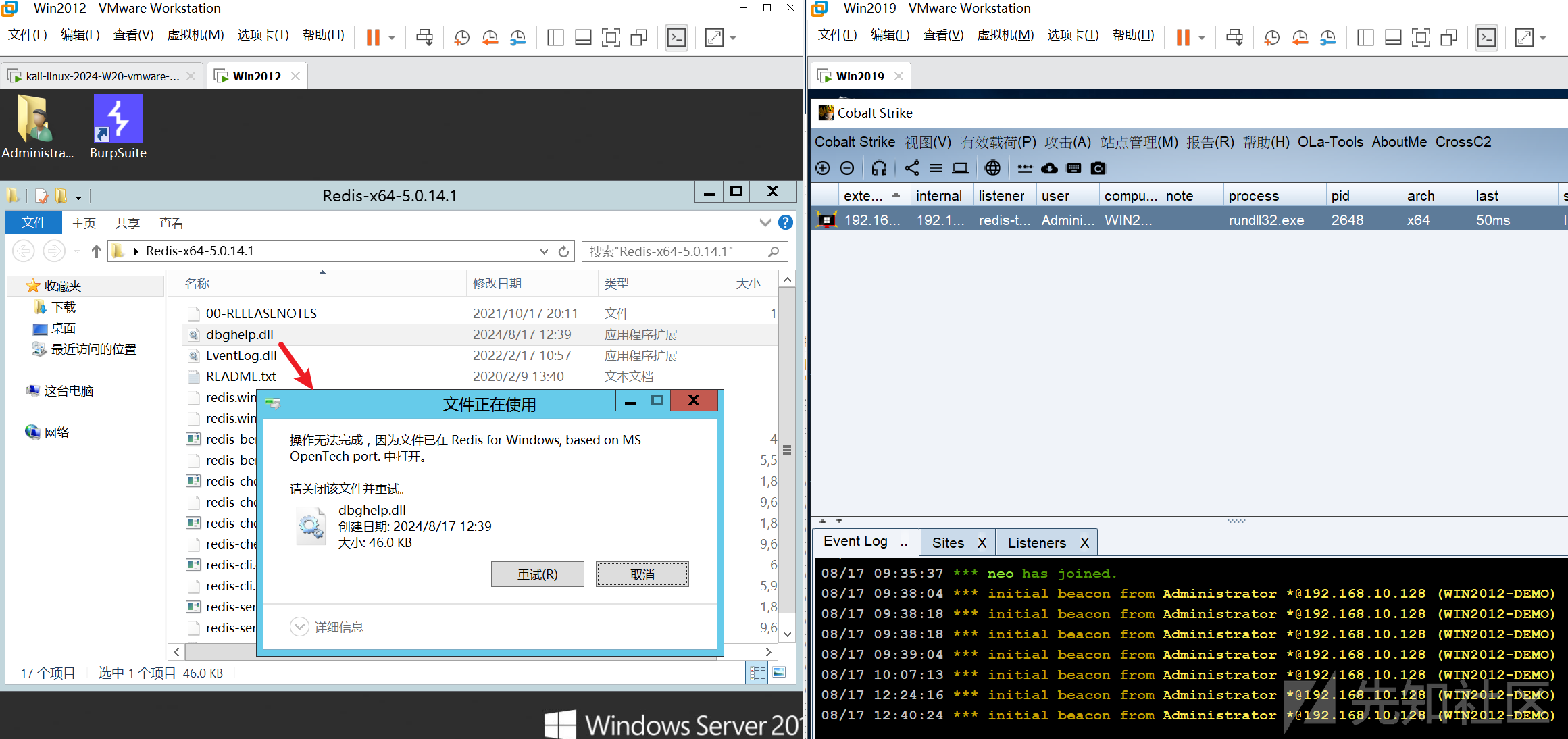The image size is (1568, 739).
Task: Switch to pivot graph view icon
Action: [x=912, y=168]
